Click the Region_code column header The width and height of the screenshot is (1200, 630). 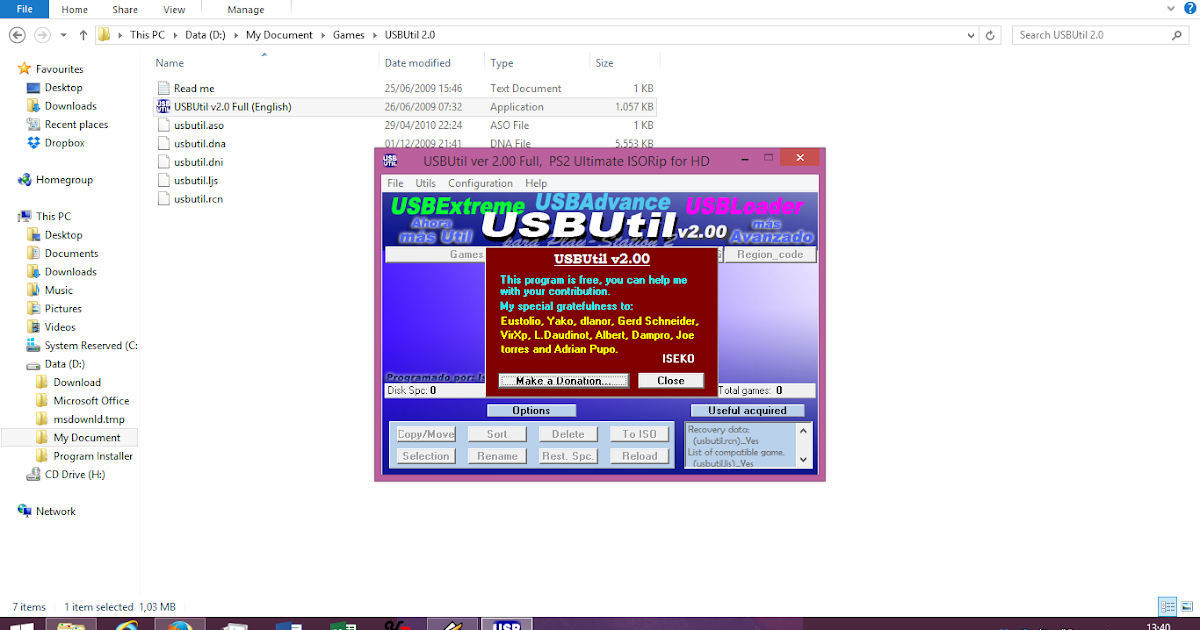click(770, 255)
